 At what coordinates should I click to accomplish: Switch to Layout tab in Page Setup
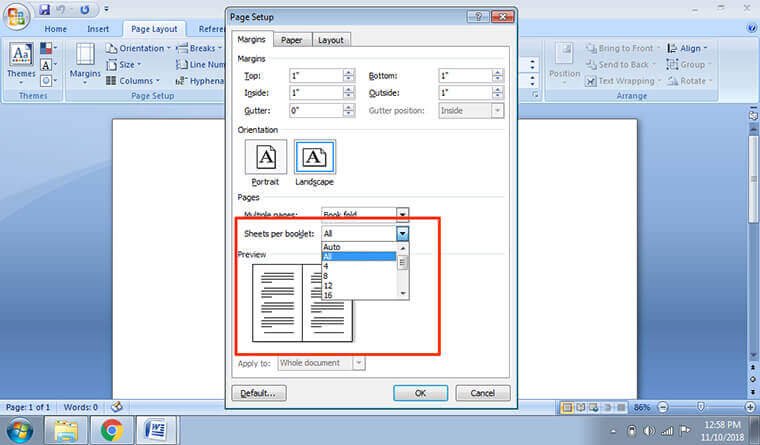(331, 40)
